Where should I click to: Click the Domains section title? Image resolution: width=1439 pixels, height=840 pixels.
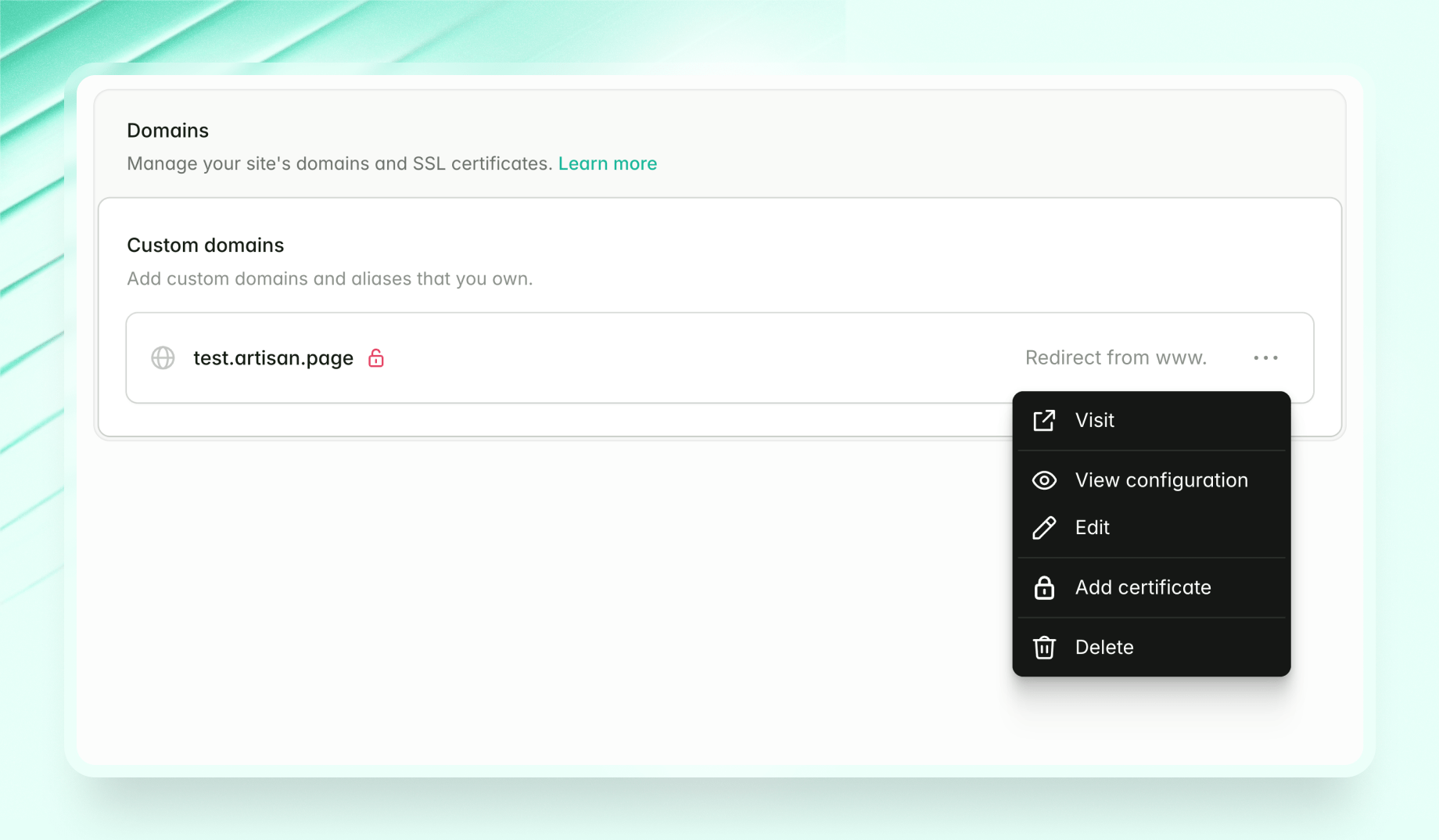pyautogui.click(x=167, y=131)
